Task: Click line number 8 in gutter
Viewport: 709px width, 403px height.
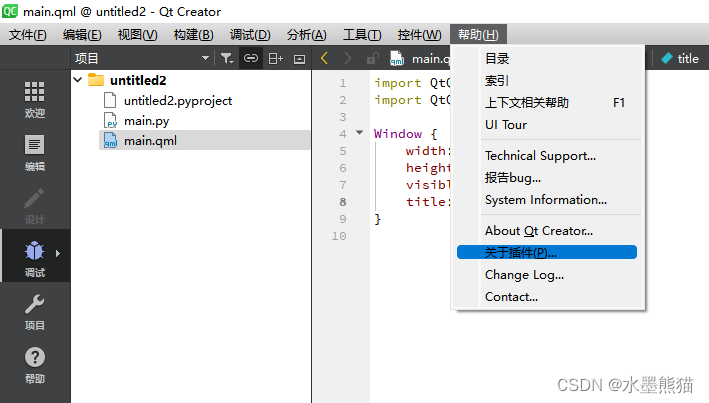Action: (x=343, y=202)
